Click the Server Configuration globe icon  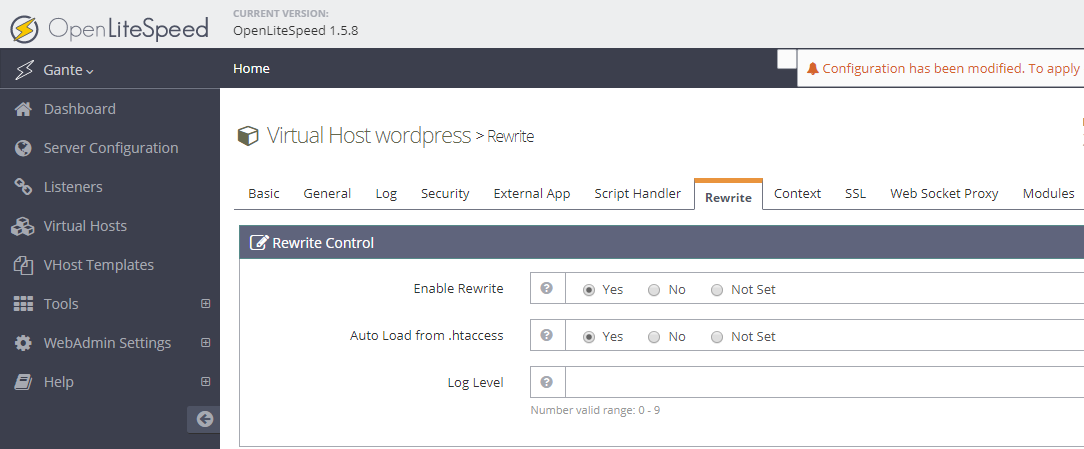tap(24, 148)
